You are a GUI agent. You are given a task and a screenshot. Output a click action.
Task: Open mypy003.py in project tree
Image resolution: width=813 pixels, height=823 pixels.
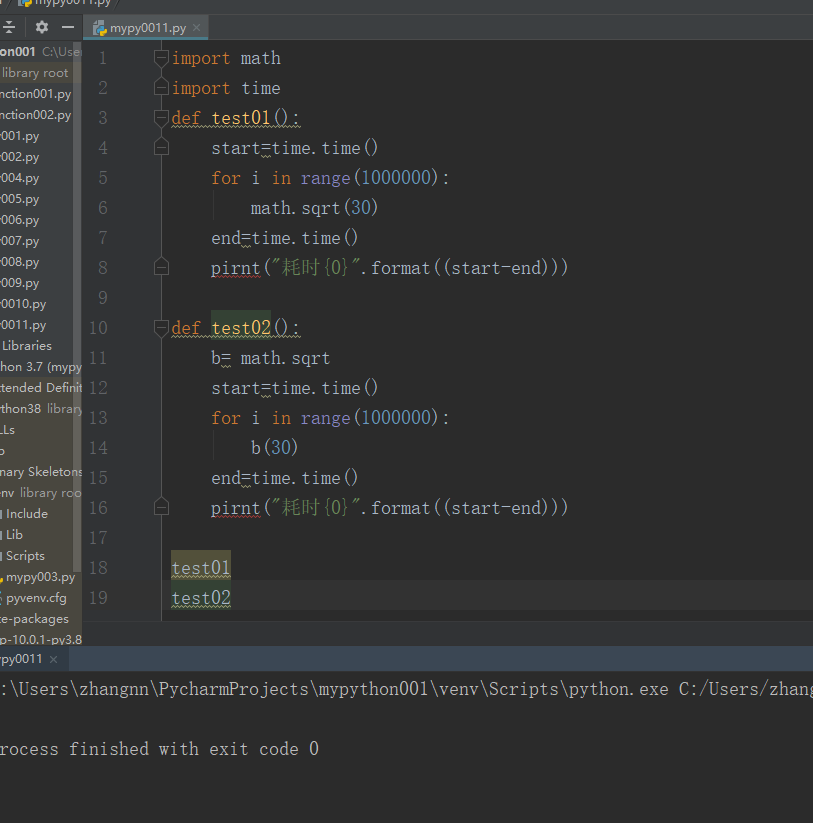(x=40, y=577)
